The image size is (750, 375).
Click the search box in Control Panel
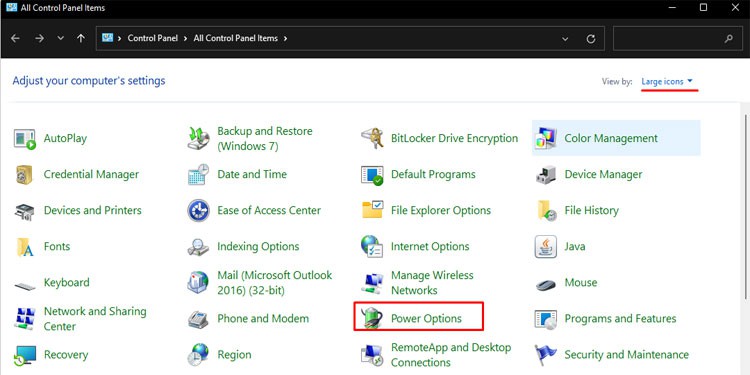click(677, 38)
